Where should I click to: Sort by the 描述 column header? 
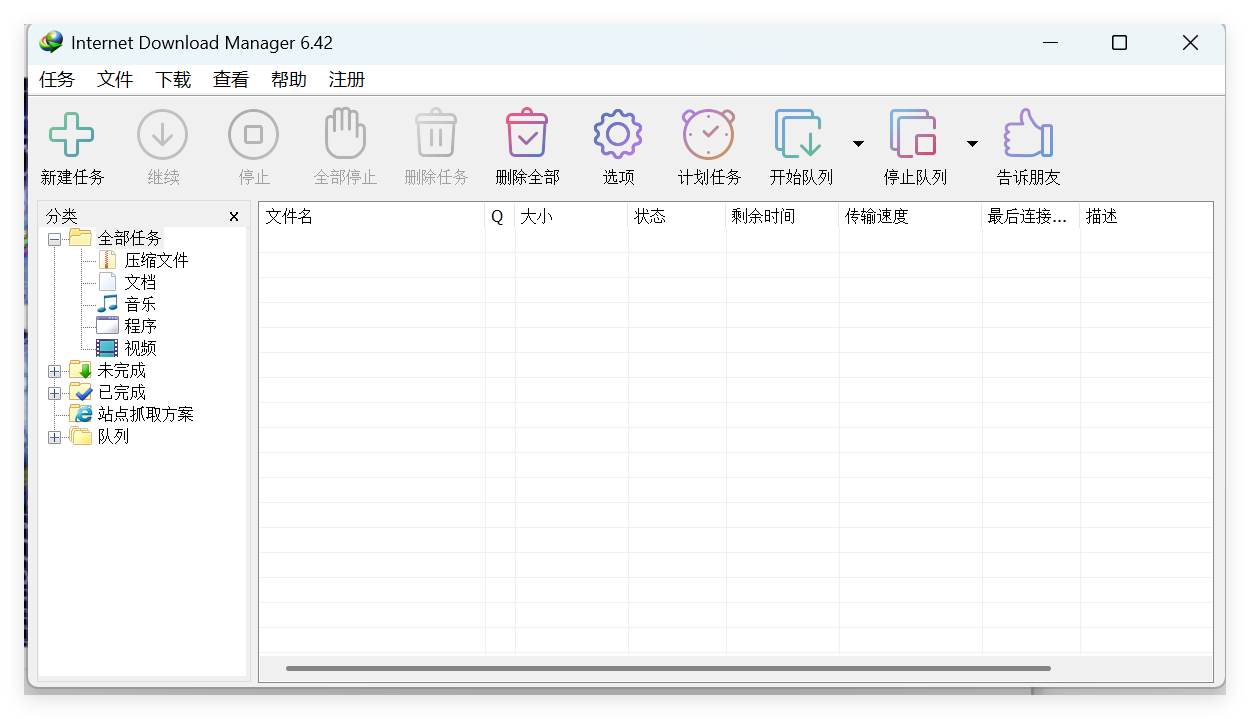tap(1146, 216)
